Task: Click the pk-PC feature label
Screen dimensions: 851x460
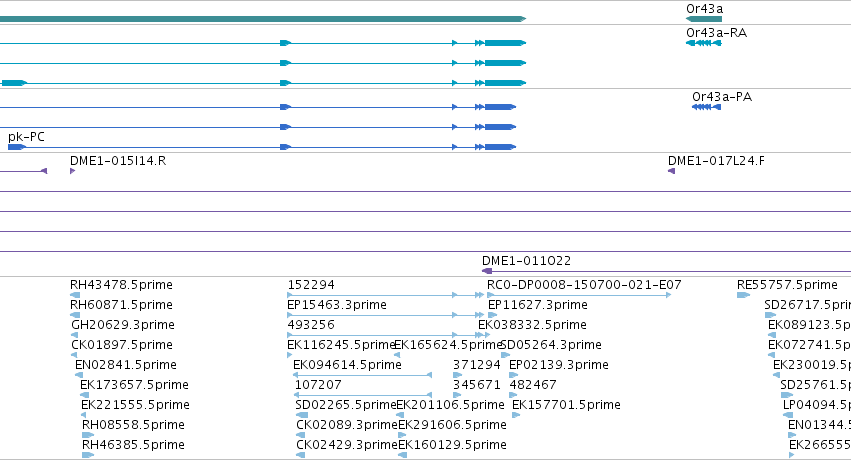Action: coord(26,137)
